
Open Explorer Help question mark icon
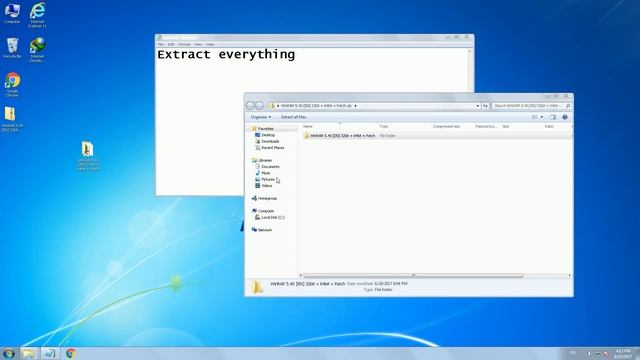pos(565,117)
